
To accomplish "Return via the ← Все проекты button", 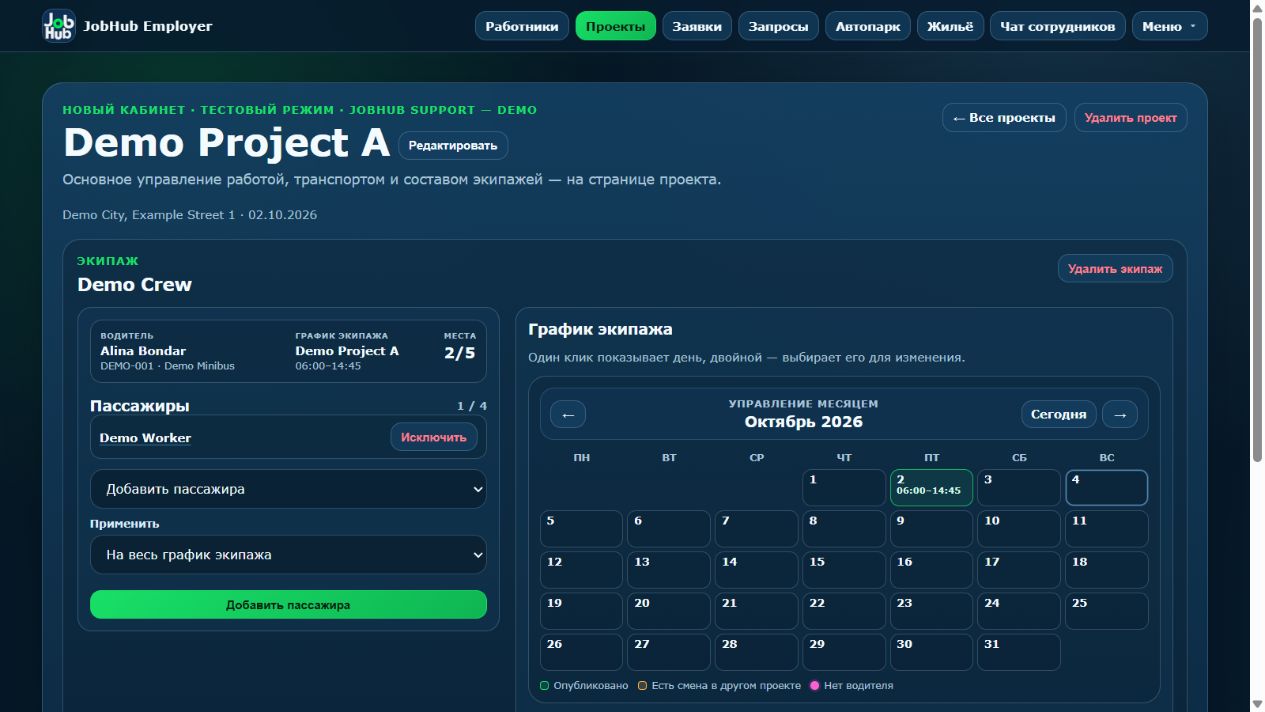I will coord(1004,118).
